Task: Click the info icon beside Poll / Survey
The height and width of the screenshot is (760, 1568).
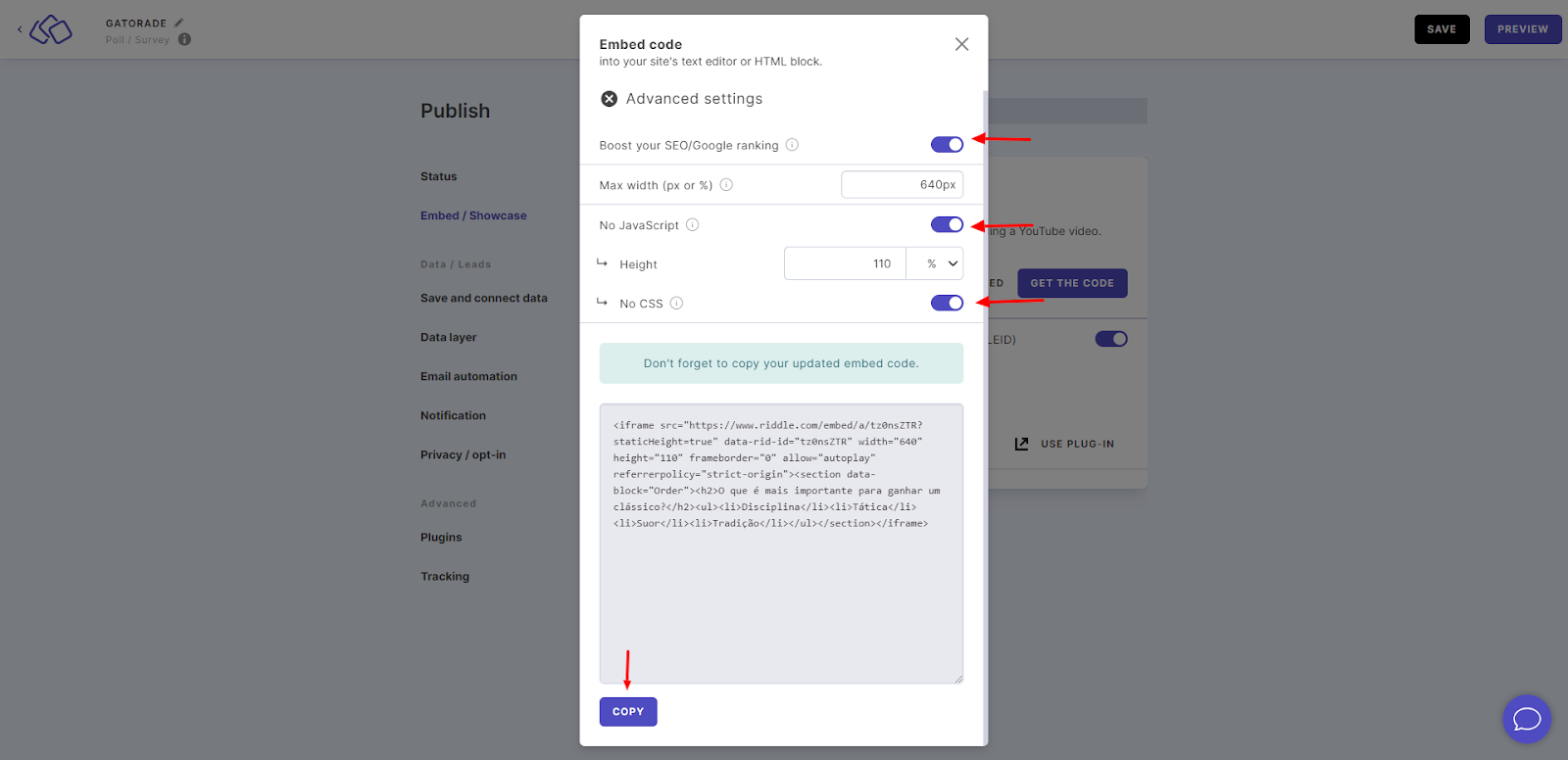Action: click(184, 39)
